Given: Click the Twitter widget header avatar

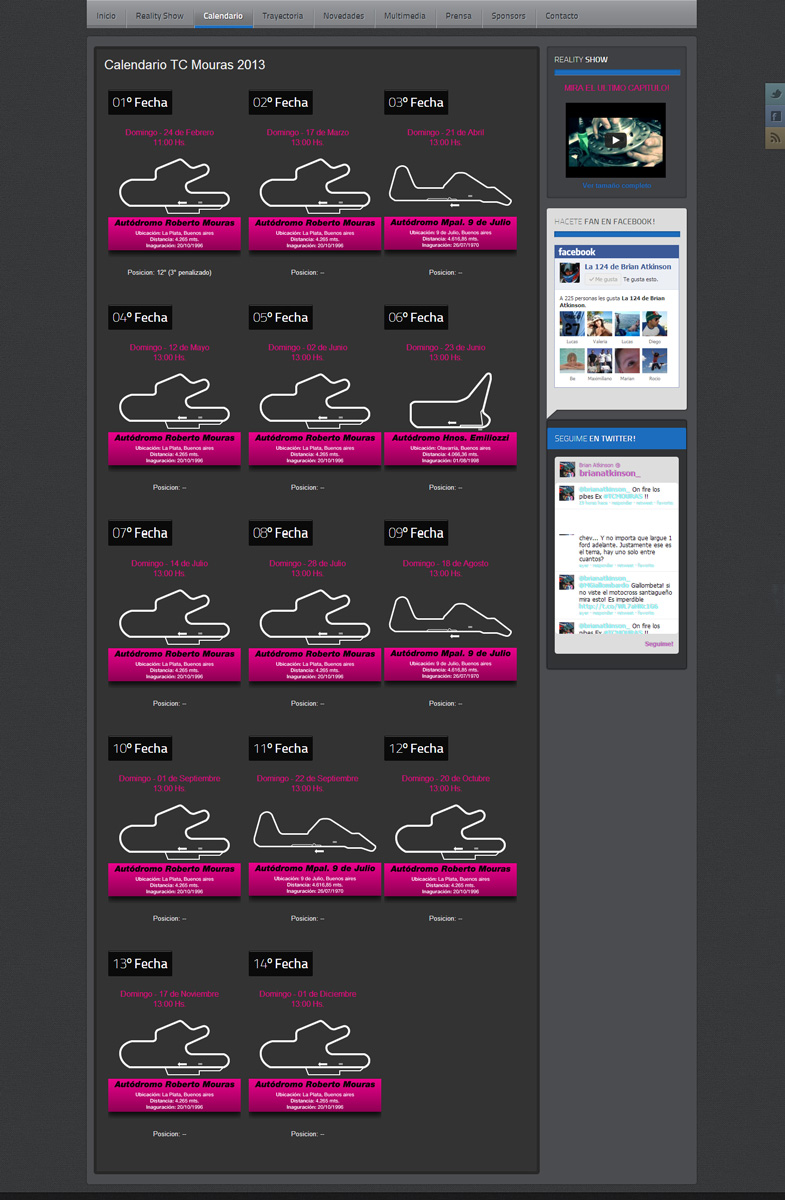Looking at the screenshot, I should (x=567, y=469).
